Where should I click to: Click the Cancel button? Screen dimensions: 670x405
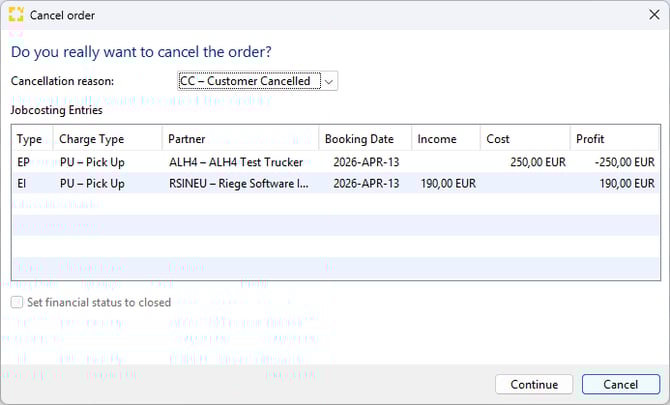(x=620, y=384)
